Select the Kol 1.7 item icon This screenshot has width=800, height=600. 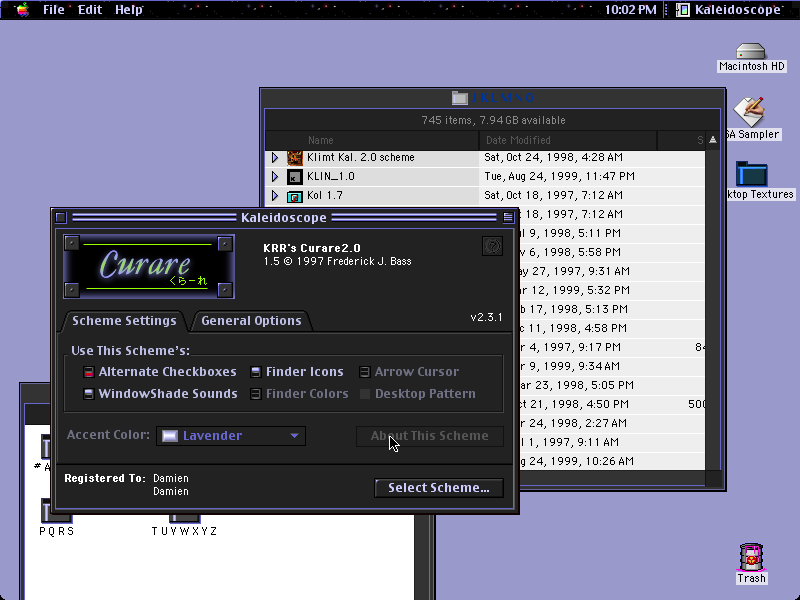[294, 196]
